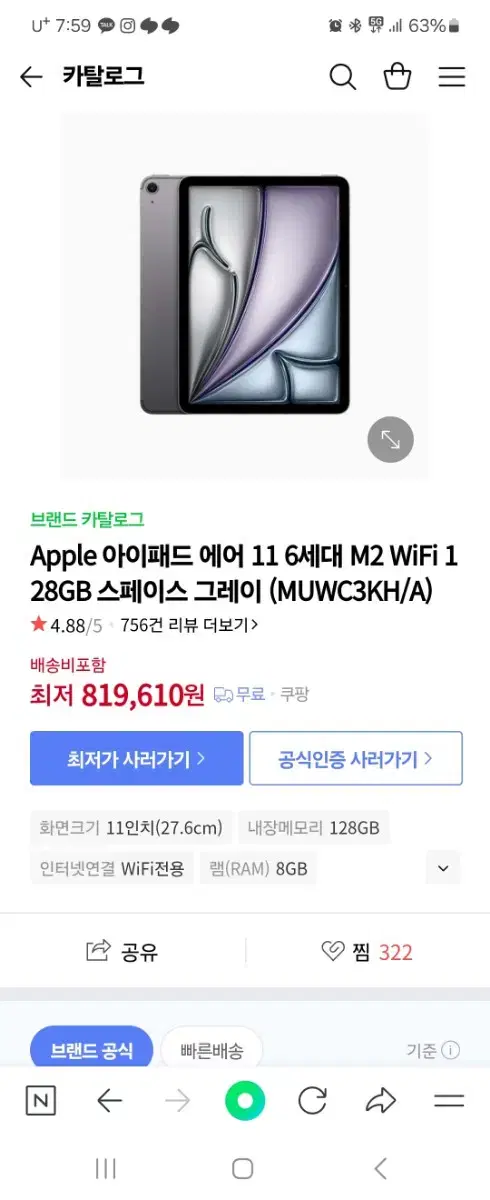Open the browser bottom menu lines icon
Image resolution: width=490 pixels, height=1200 pixels.
click(449, 1101)
